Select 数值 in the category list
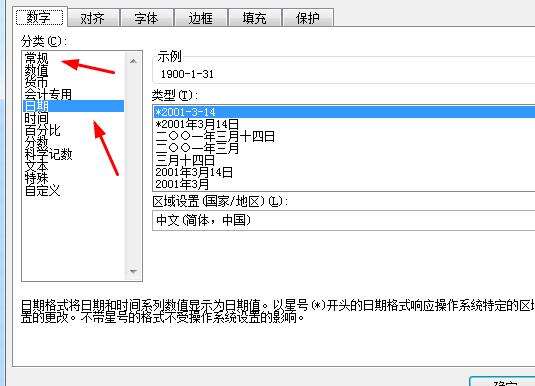 [73, 71]
